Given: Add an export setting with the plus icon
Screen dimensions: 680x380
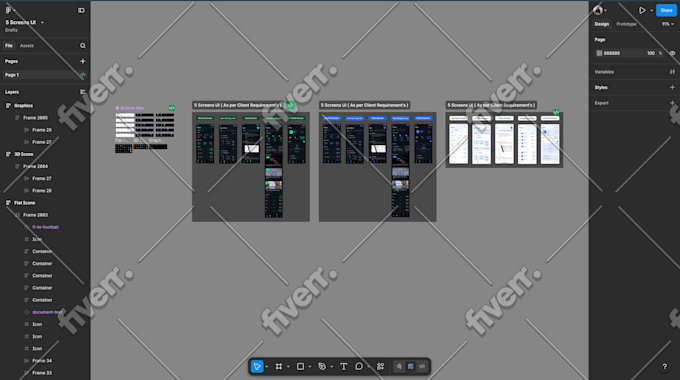Looking at the screenshot, I should click(672, 103).
